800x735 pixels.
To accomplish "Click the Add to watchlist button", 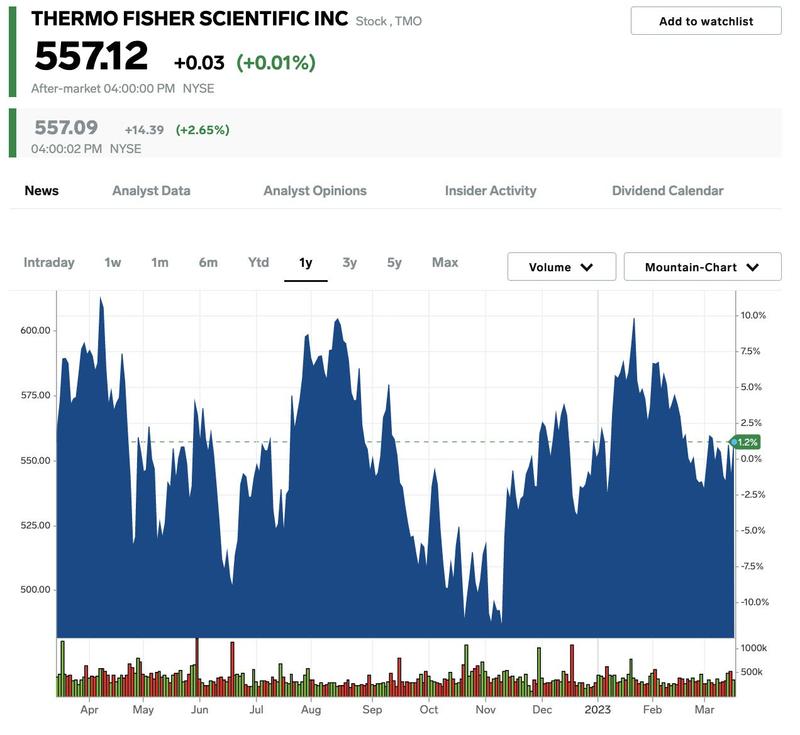I will [706, 21].
